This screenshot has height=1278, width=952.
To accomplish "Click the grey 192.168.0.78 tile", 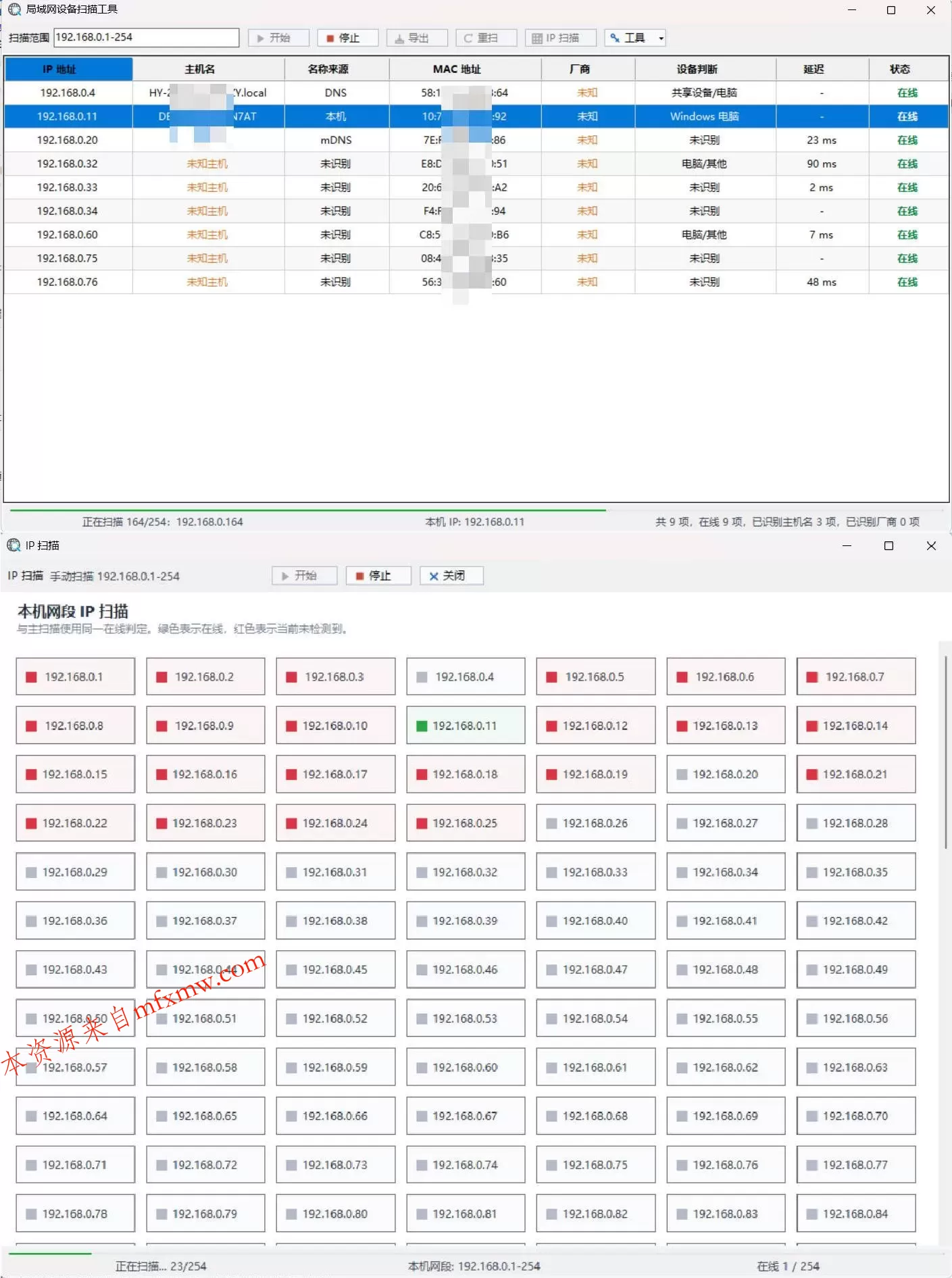I will click(x=75, y=1214).
